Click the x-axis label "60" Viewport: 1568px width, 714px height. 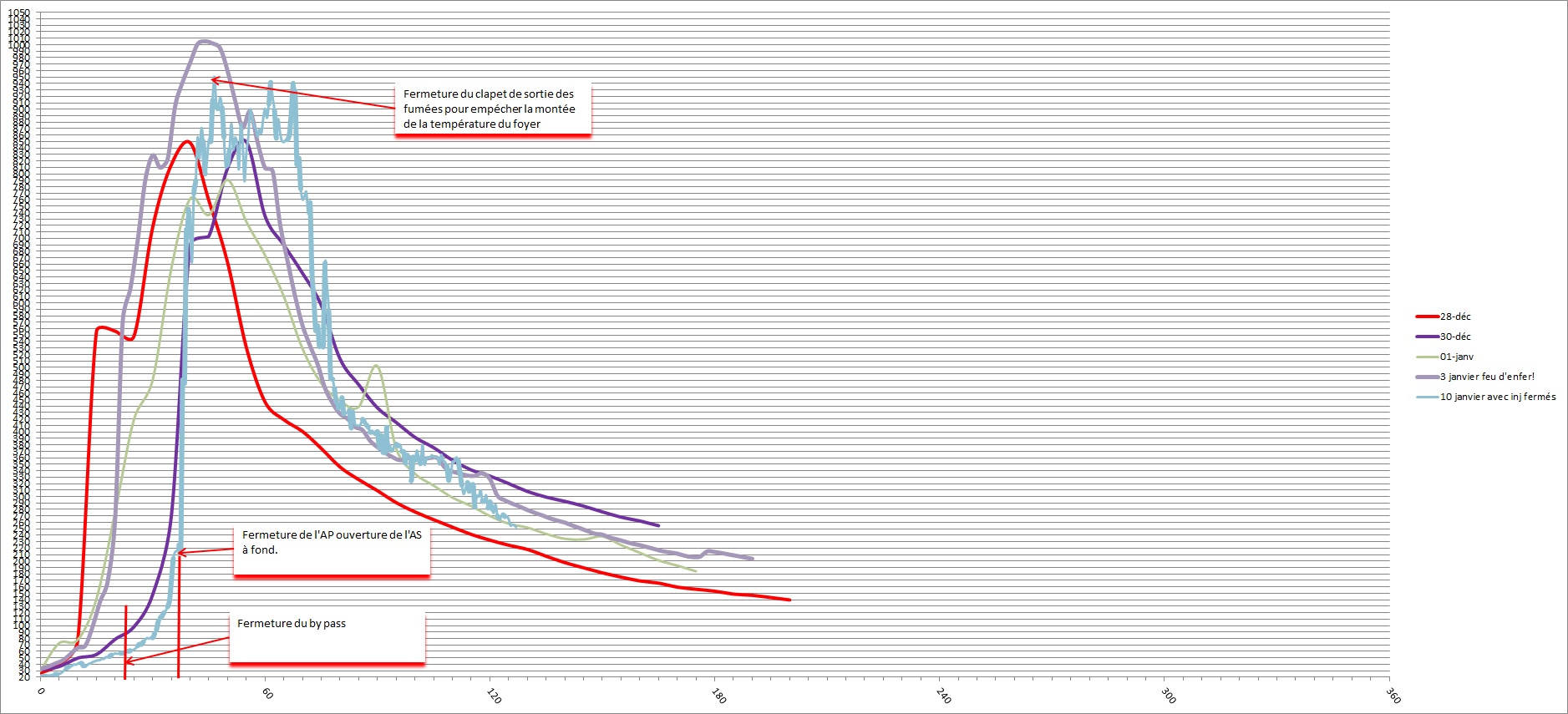[267, 694]
